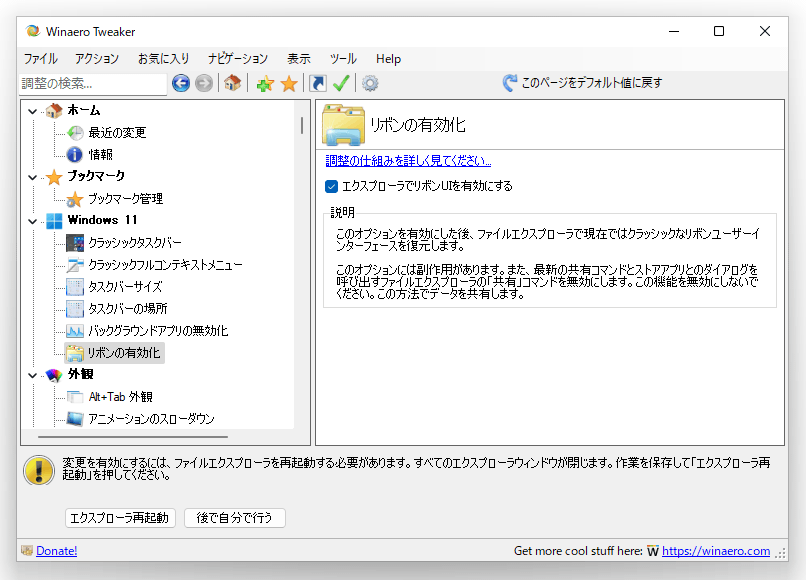The image size is (806, 580).
Task: Click the クラシックフルコンテキストメニュー icon
Action: point(75,265)
